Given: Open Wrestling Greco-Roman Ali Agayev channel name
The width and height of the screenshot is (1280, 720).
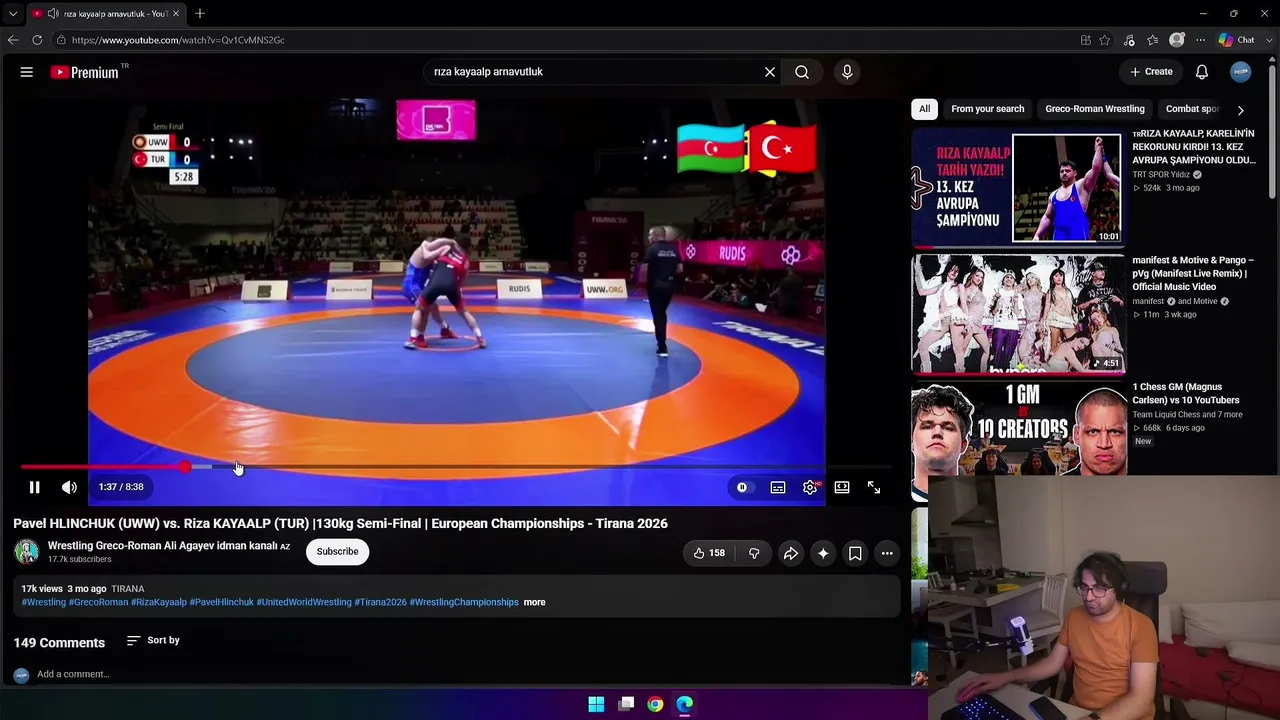Looking at the screenshot, I should pyautogui.click(x=162, y=546).
